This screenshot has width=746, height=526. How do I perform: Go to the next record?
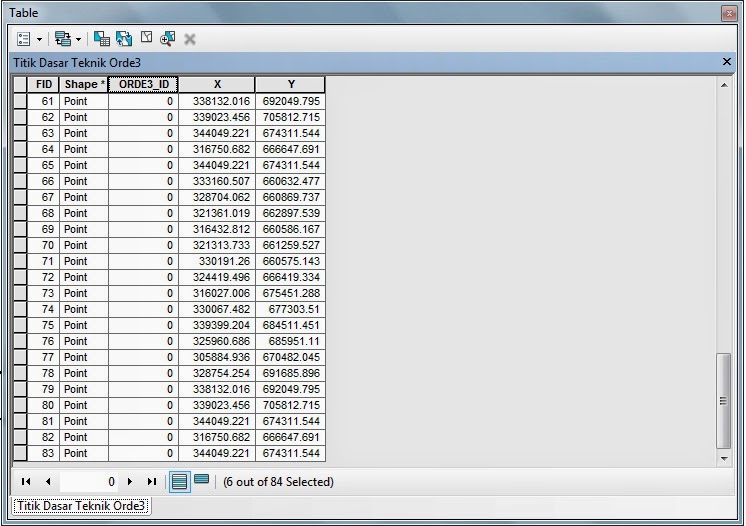coord(129,482)
